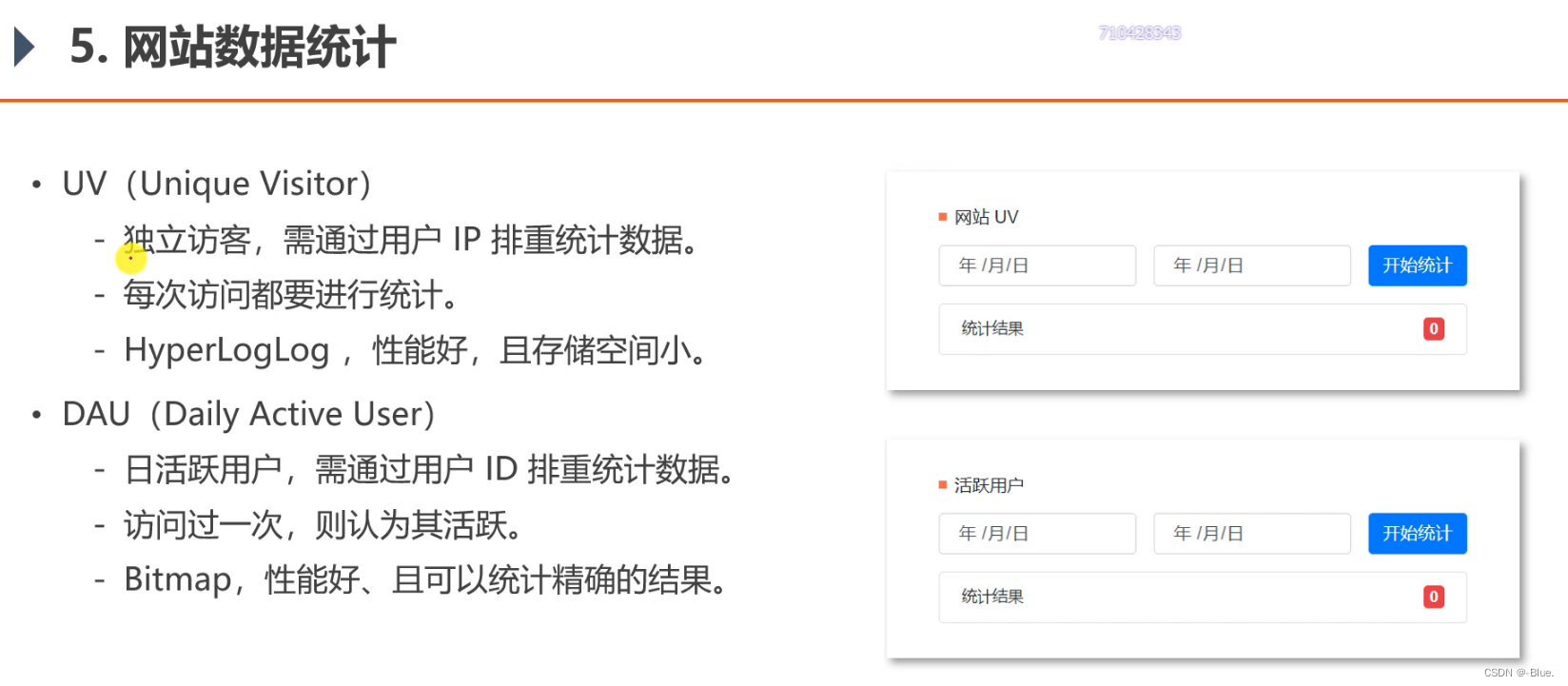Click the red 0 badge in 活跃用户 panel
The image size is (1568, 686).
click(x=1434, y=598)
